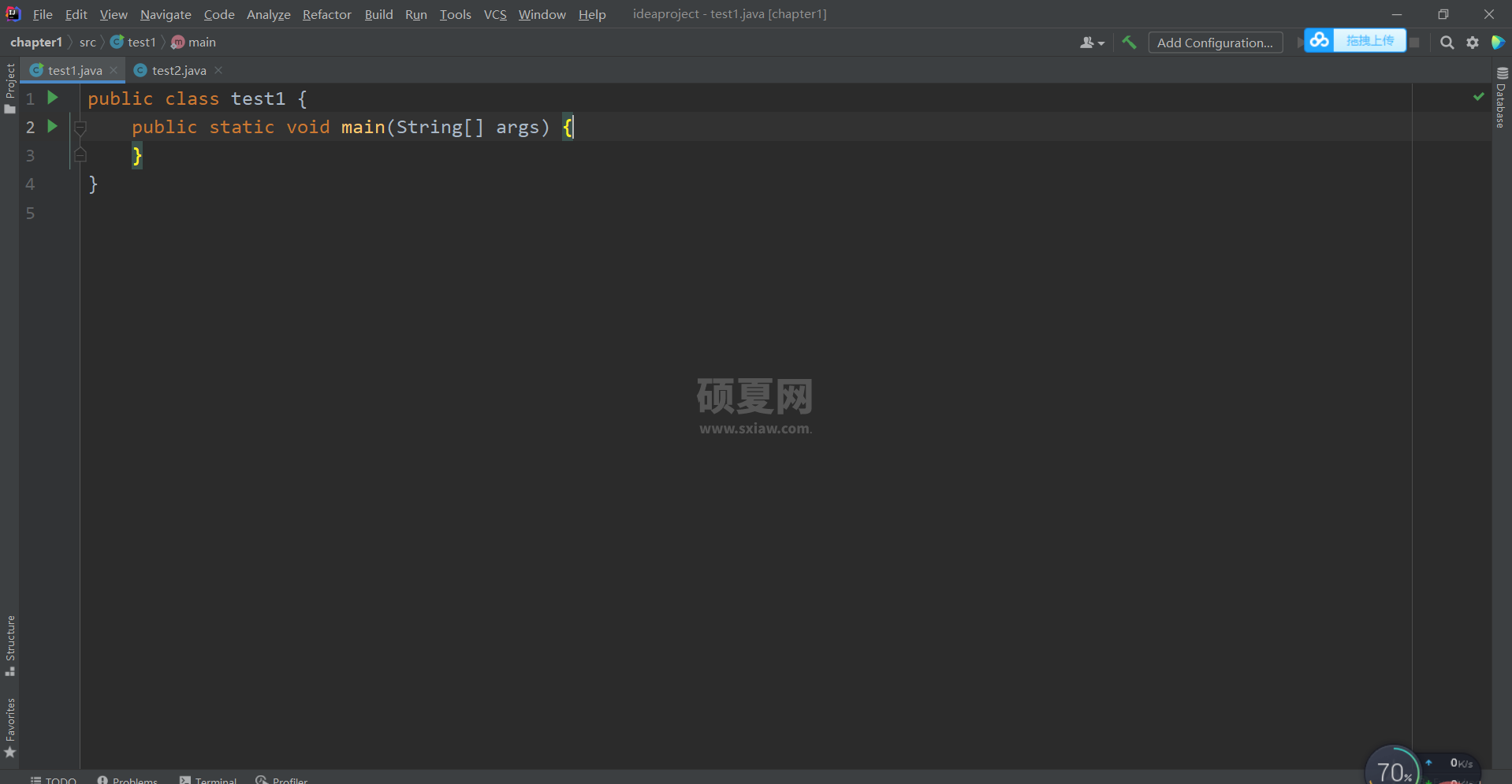1512x784 pixels.
Task: Click the 'void' keyword on line 2
Action: (x=308, y=127)
